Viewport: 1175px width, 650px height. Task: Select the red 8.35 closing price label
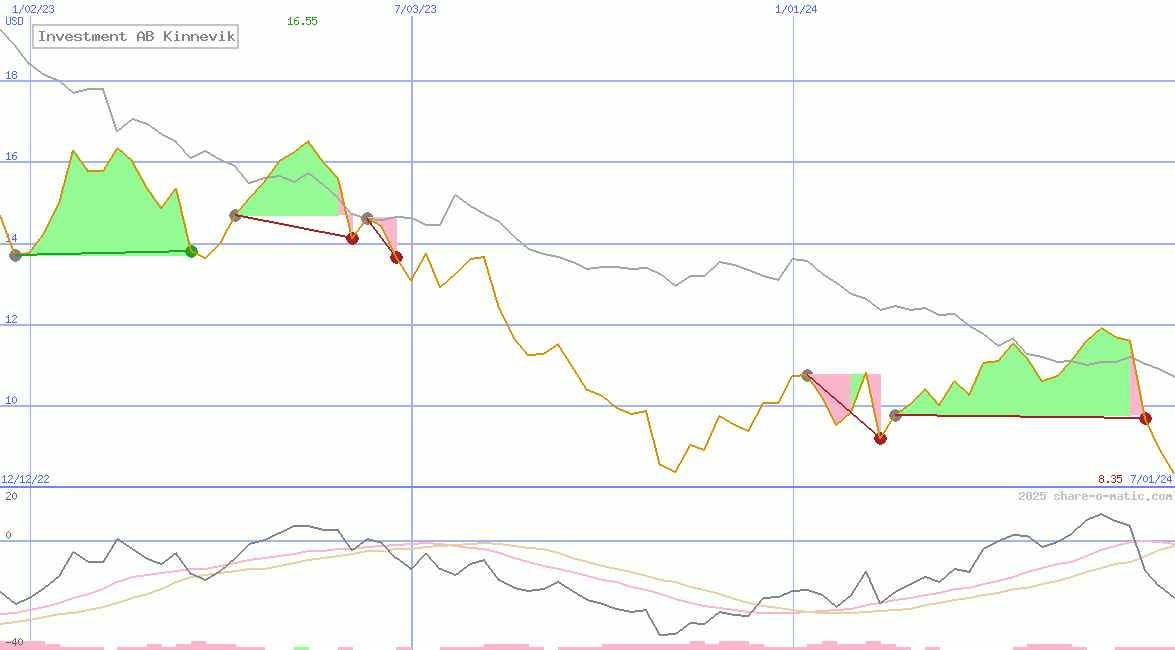(x=1108, y=479)
